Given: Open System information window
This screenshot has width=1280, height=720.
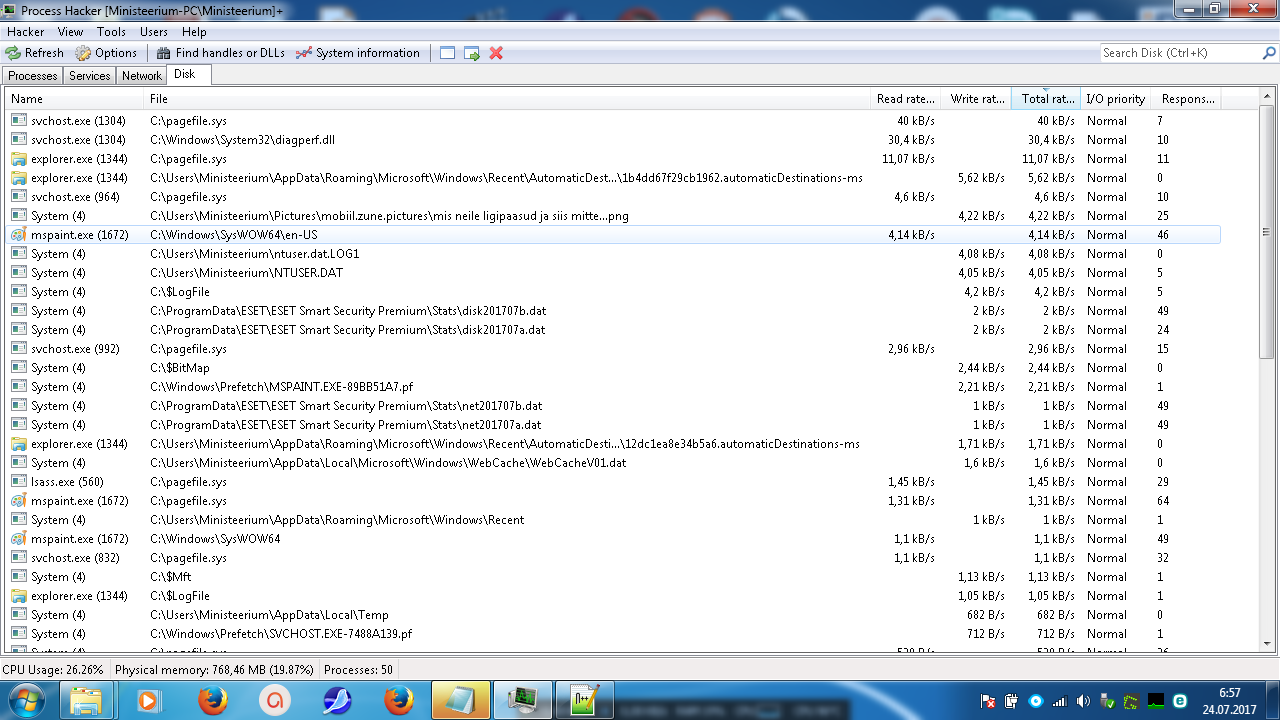Looking at the screenshot, I should point(358,53).
